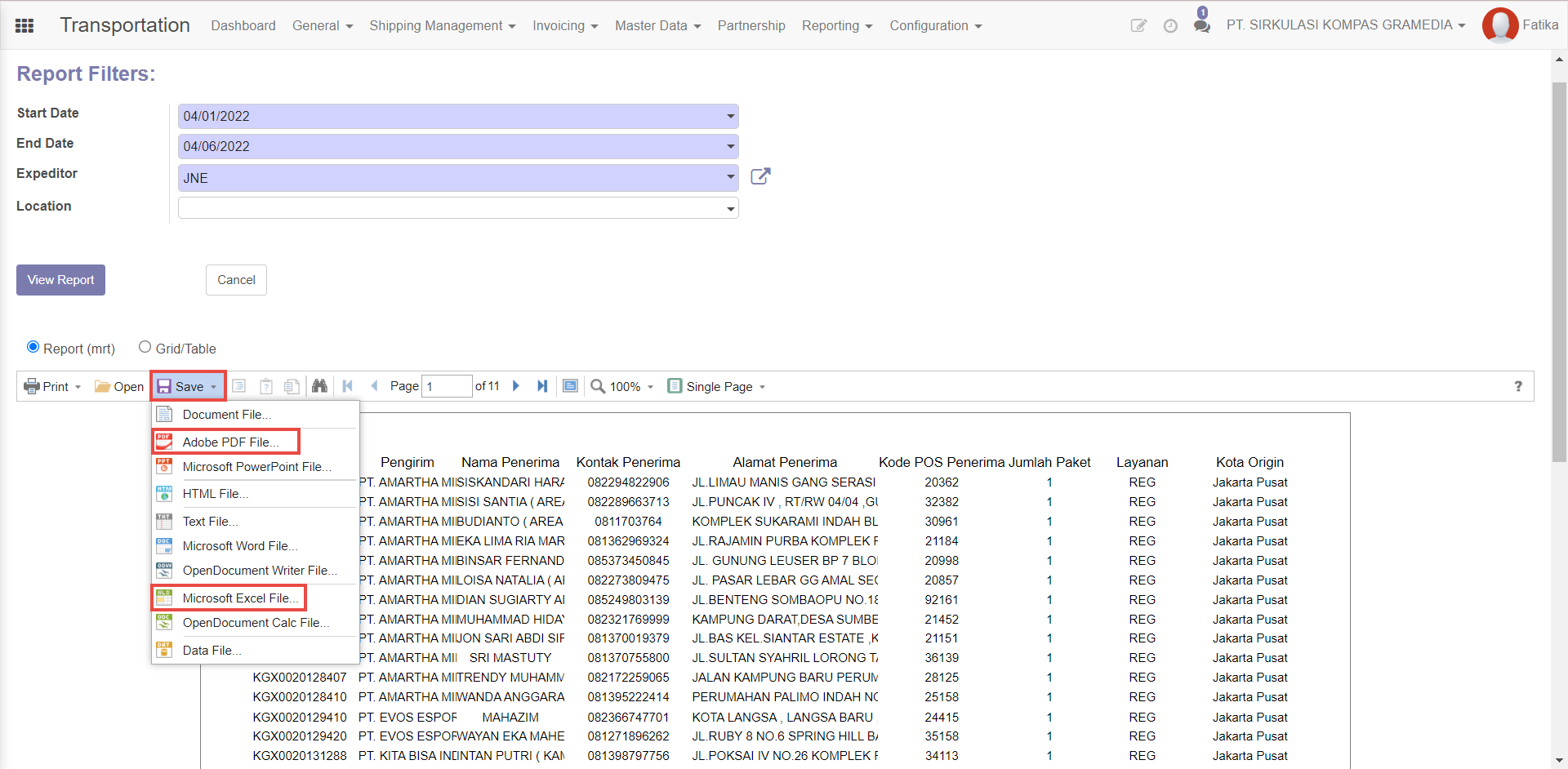Open the apps grid menu icon

(x=24, y=25)
